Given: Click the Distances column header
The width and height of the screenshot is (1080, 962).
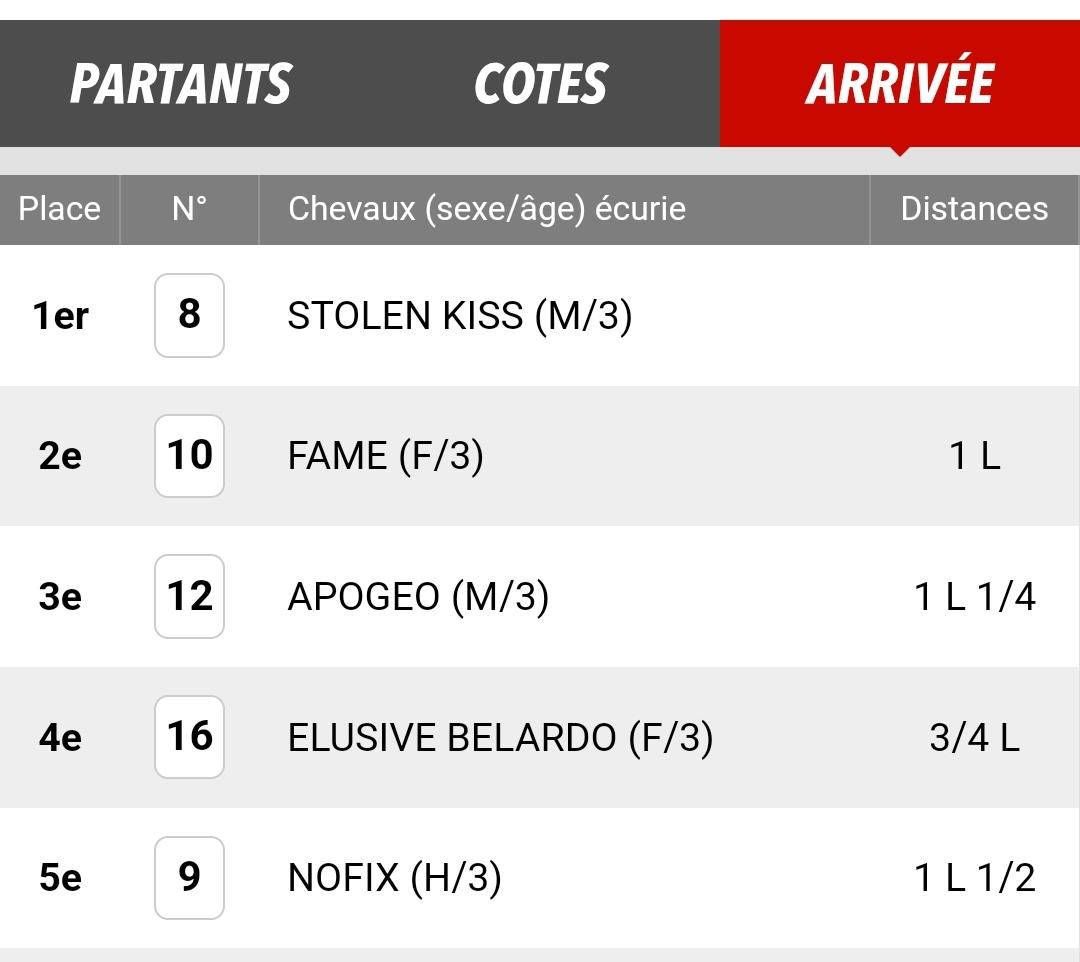Looking at the screenshot, I should 974,209.
